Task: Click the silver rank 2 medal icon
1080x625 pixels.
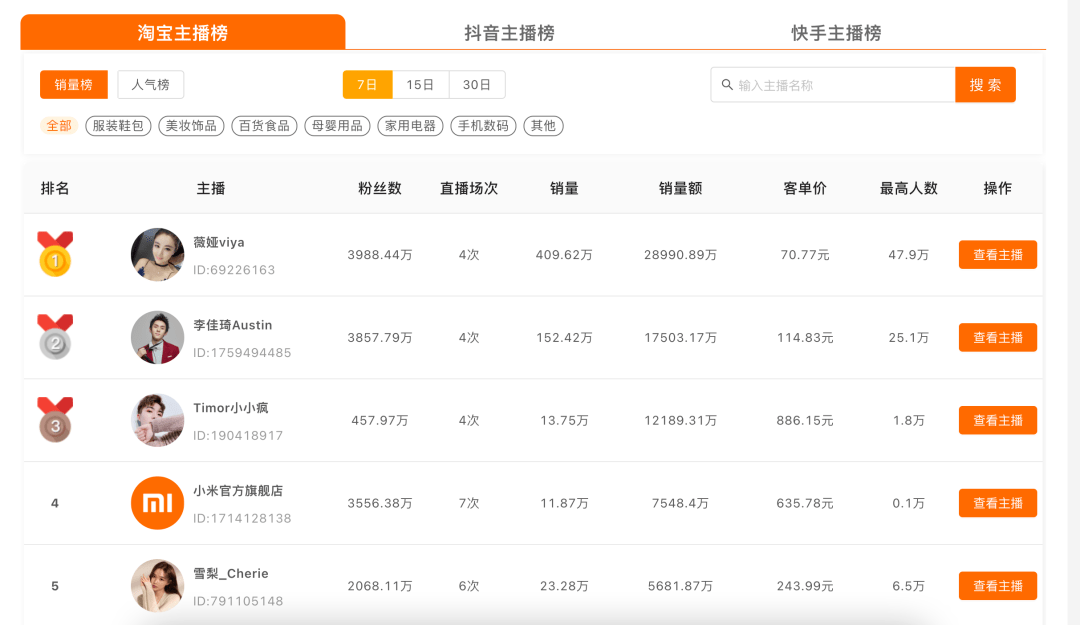Action: pyautogui.click(x=55, y=337)
